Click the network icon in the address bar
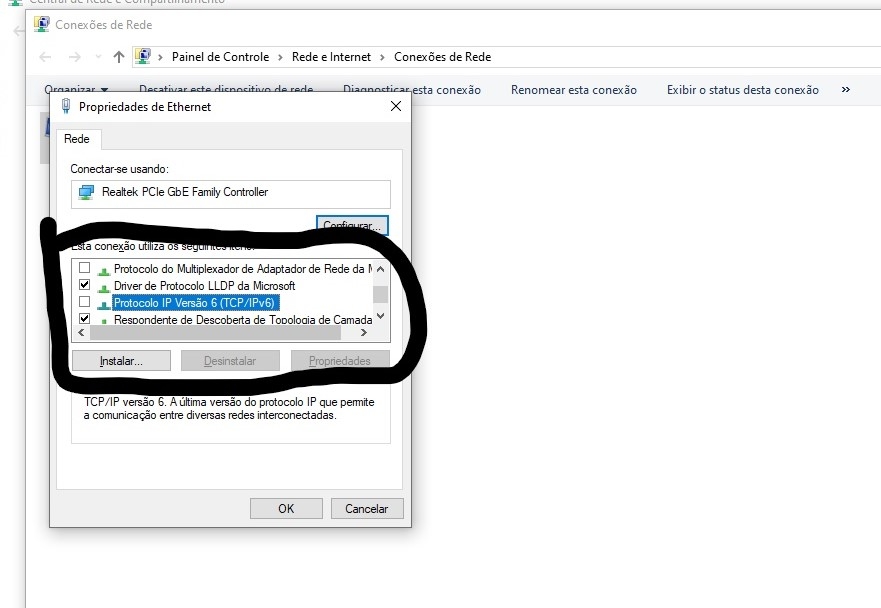Screen dimensions: 881x608 [x=143, y=56]
